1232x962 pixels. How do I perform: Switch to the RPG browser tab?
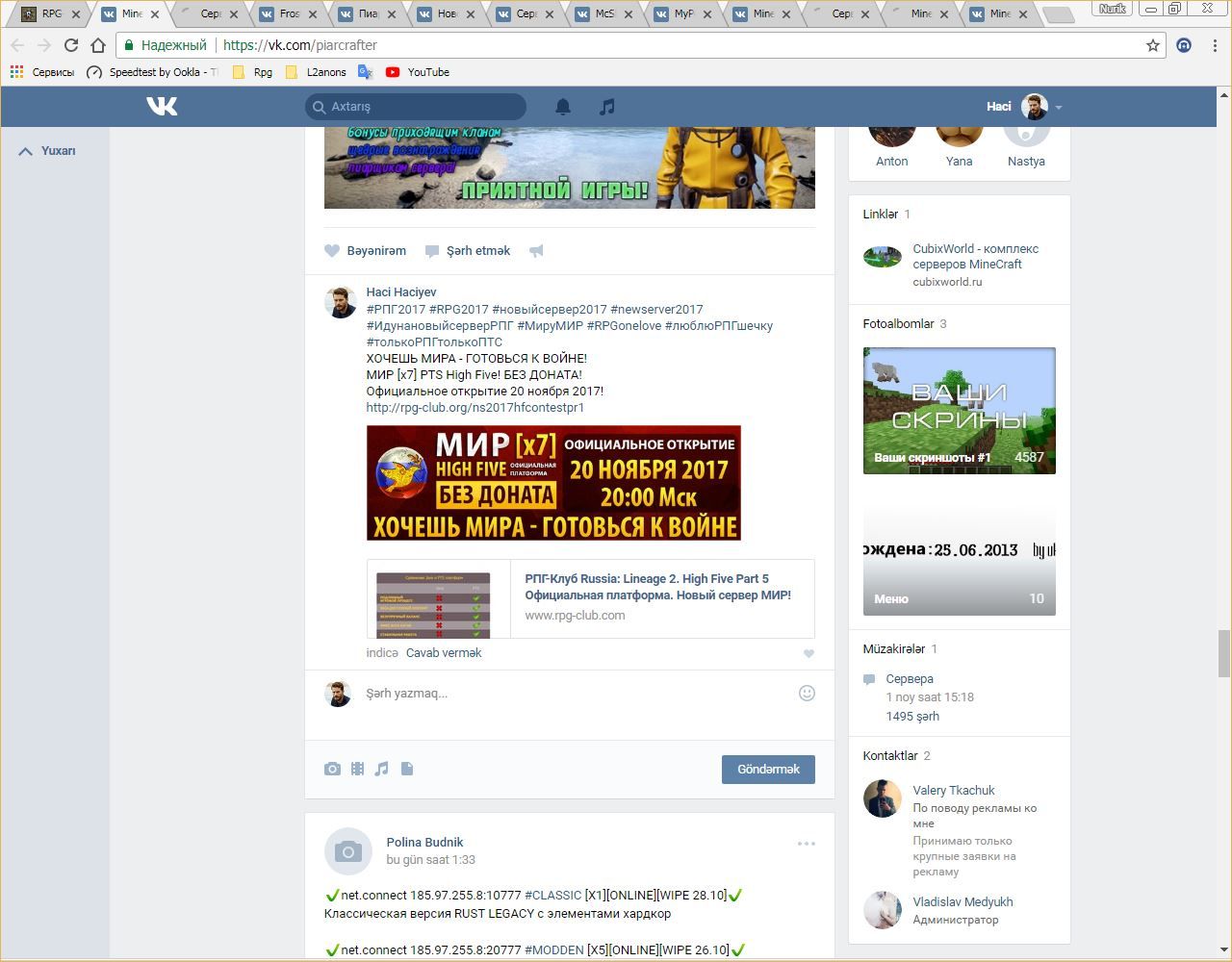point(52,14)
